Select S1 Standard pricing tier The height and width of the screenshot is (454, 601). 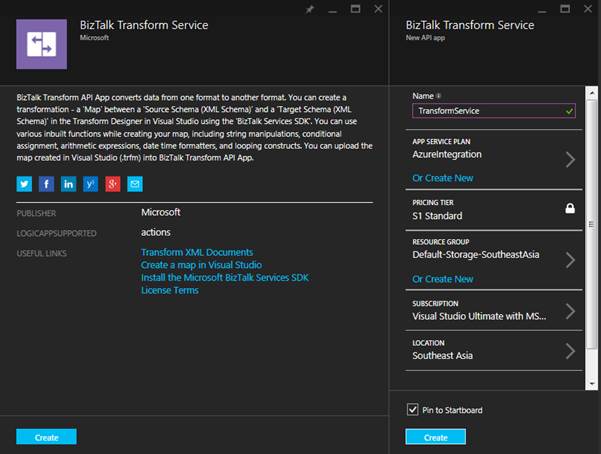[x=437, y=216]
